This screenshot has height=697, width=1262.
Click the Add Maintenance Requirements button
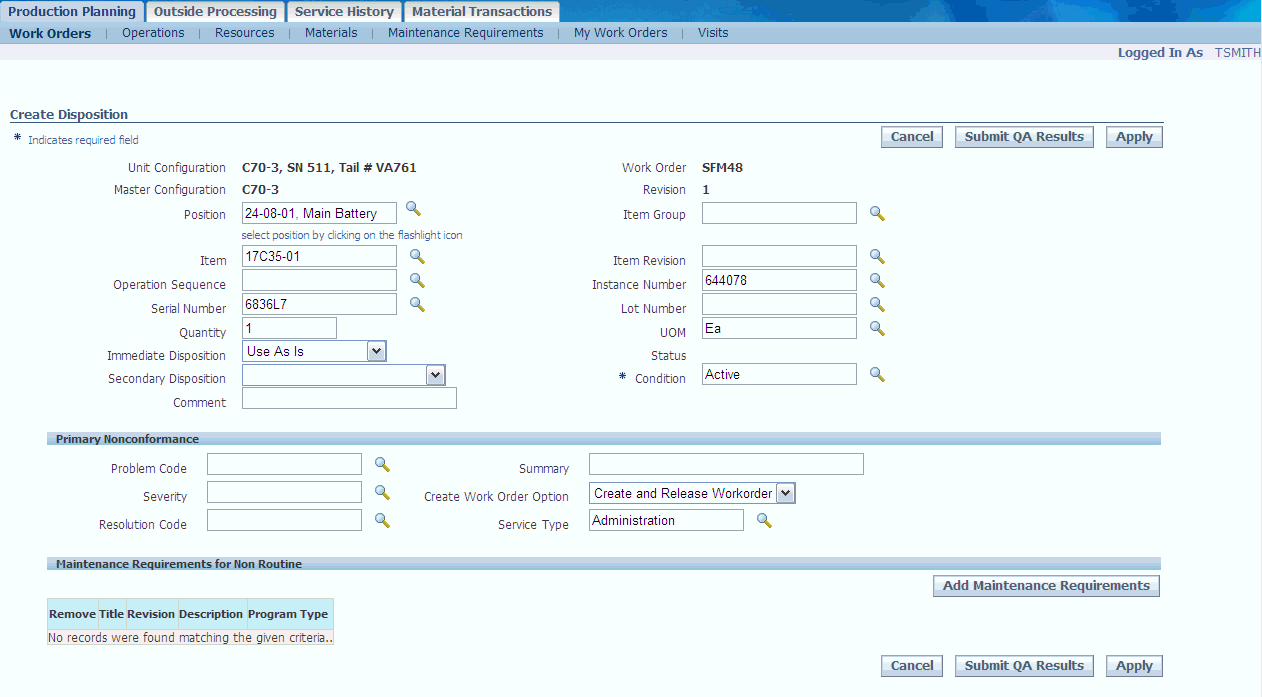pyautogui.click(x=1046, y=586)
